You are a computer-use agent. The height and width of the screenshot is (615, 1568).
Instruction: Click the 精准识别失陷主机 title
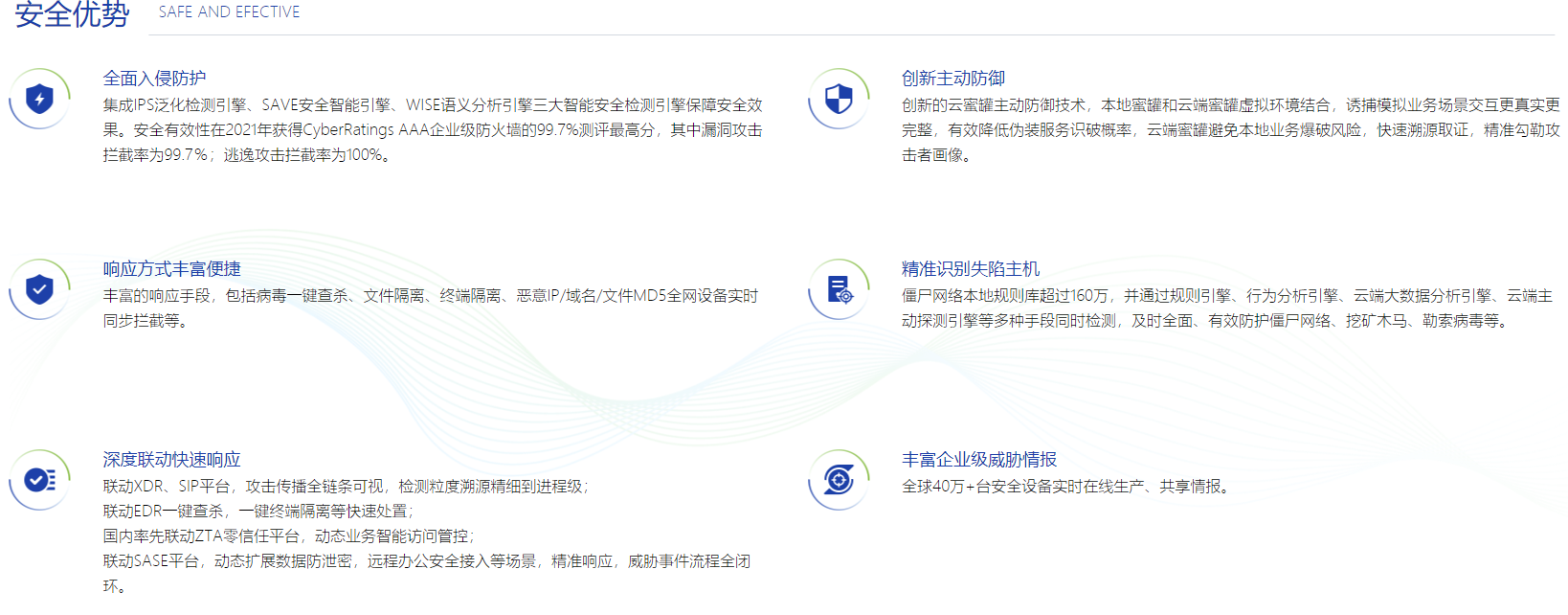tap(970, 269)
